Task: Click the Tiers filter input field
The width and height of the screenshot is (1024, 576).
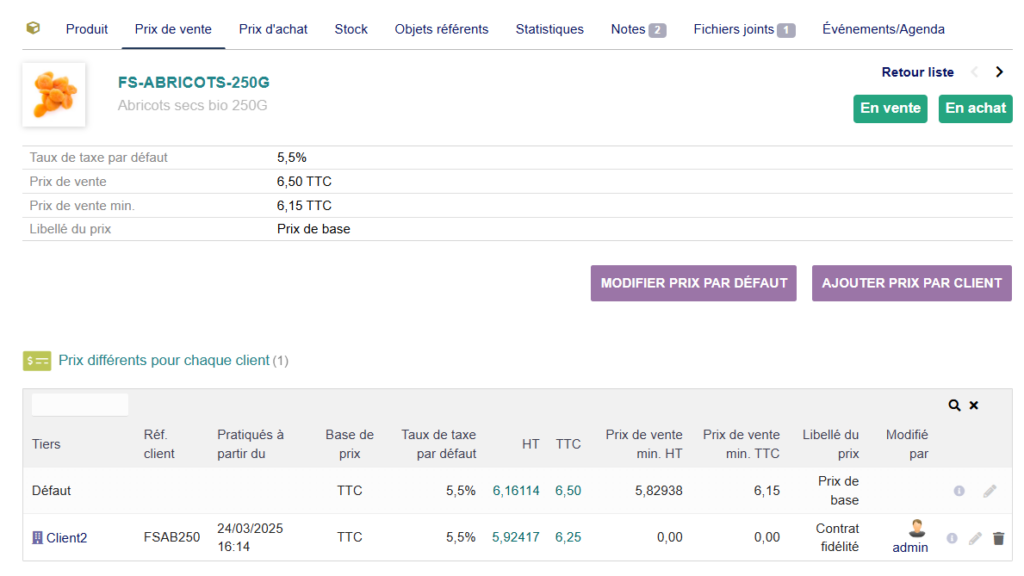Action: (80, 405)
